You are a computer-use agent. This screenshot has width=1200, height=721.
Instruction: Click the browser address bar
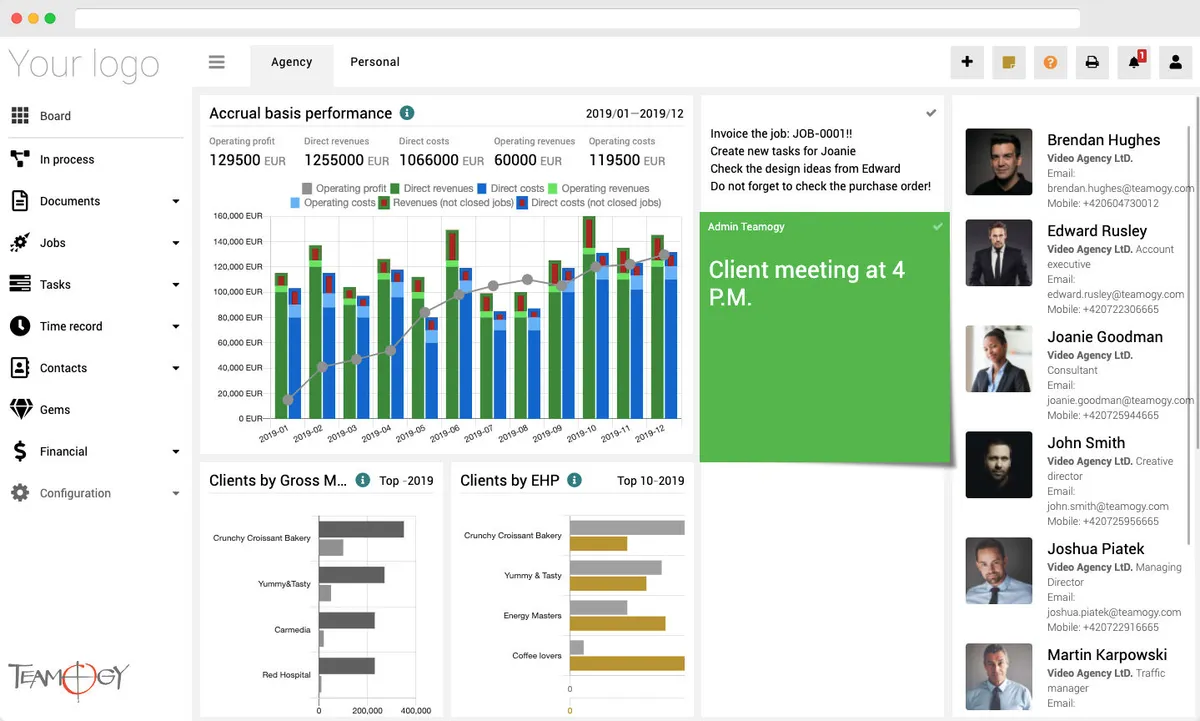(x=577, y=19)
